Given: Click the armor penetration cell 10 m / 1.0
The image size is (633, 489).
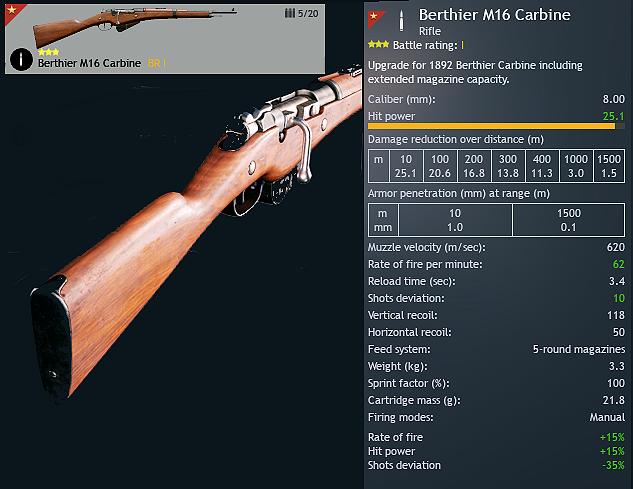Looking at the screenshot, I should [x=455, y=220].
